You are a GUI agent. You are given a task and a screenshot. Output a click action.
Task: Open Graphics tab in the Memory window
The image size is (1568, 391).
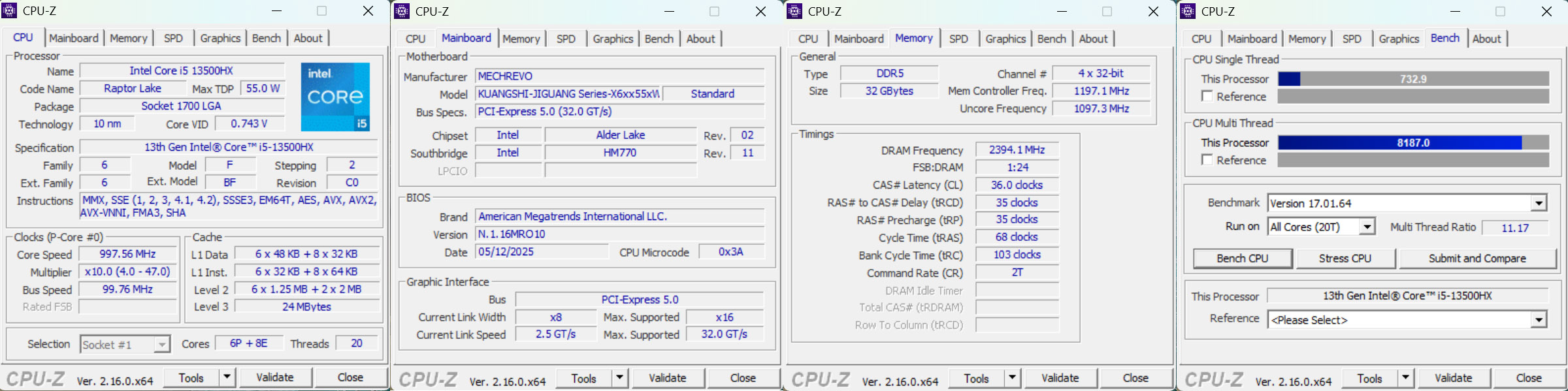tap(1005, 39)
